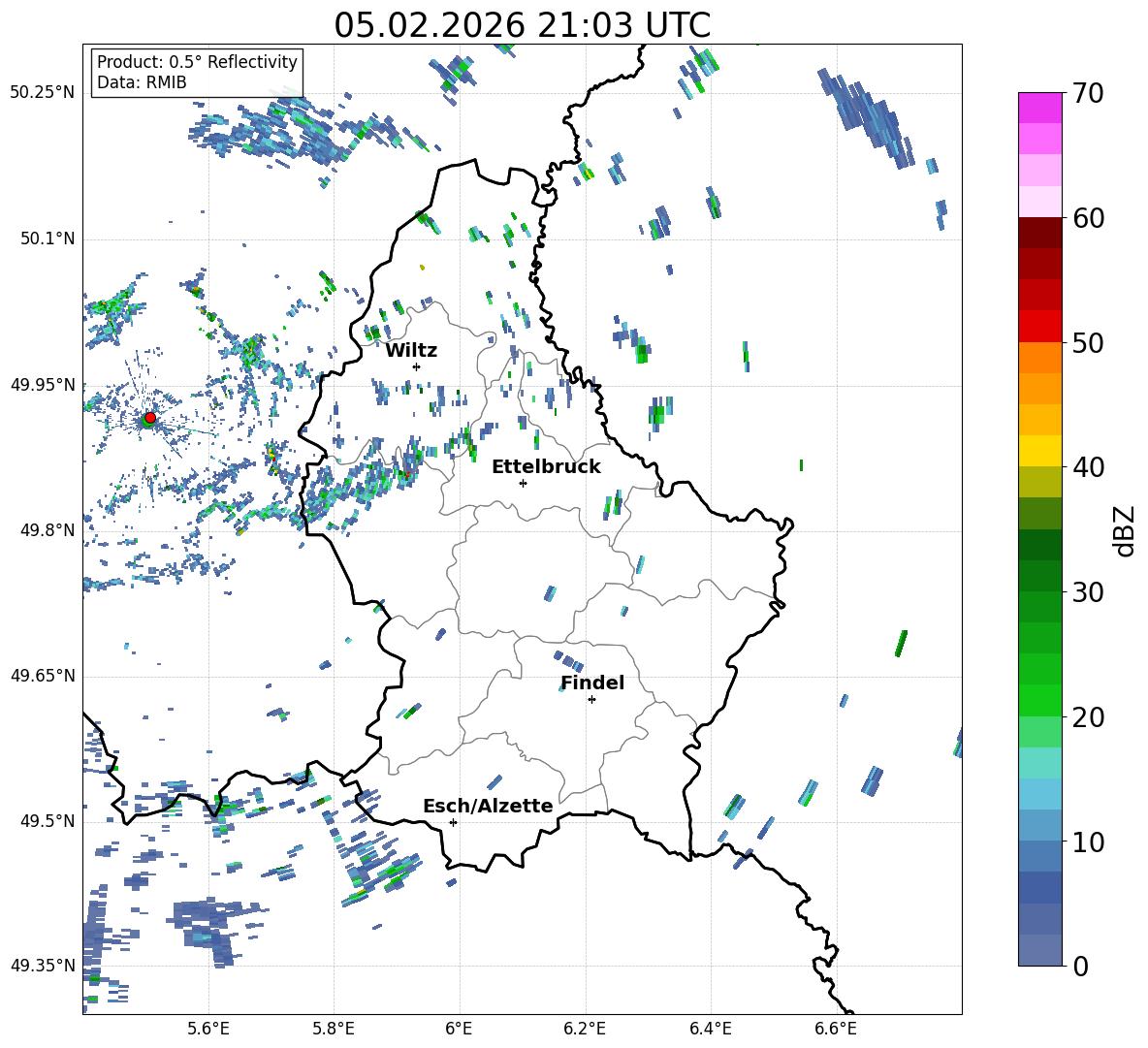Viewport: 1148px width, 1048px height.
Task: Click the dBZ colorbar axis label
Action: (1124, 530)
